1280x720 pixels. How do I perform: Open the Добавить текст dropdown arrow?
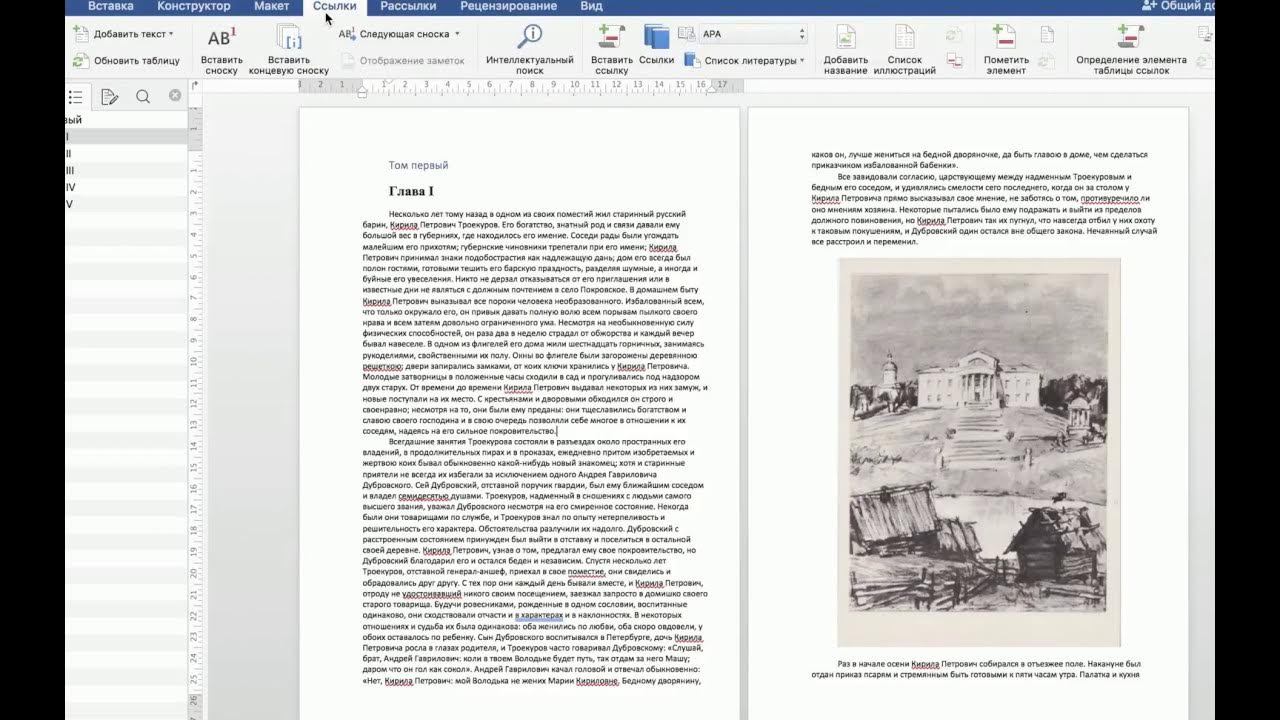171,34
